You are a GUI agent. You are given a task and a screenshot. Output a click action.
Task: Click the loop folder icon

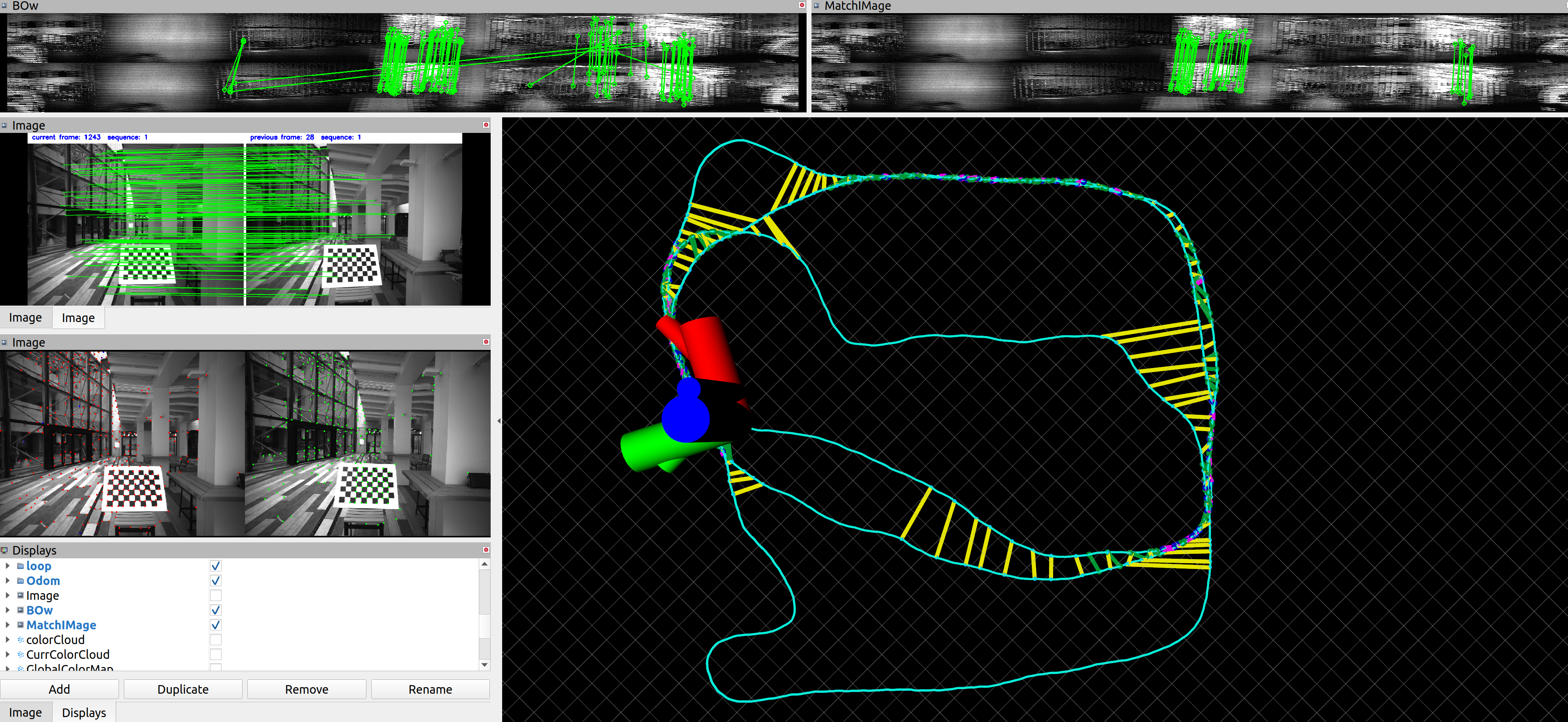pyautogui.click(x=20, y=566)
